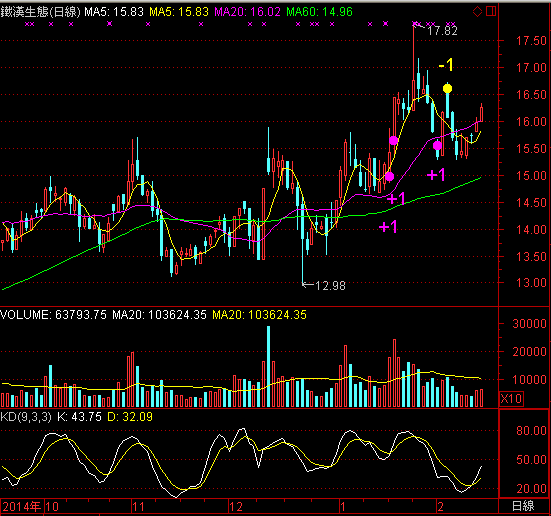The height and width of the screenshot is (516, 551).
Task: Select month 12 on the time axis
Action: (x=236, y=507)
